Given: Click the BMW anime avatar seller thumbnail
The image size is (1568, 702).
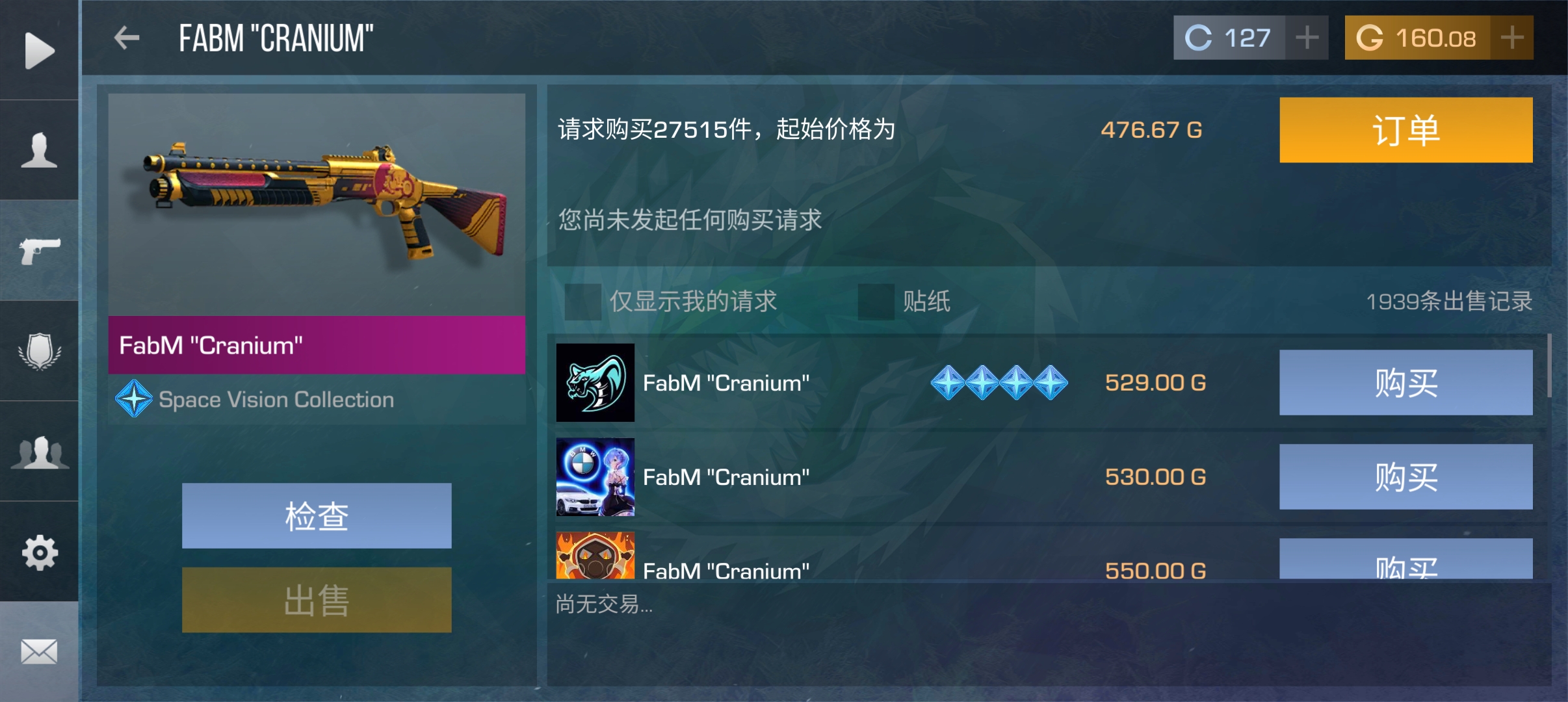Looking at the screenshot, I should pyautogui.click(x=595, y=476).
